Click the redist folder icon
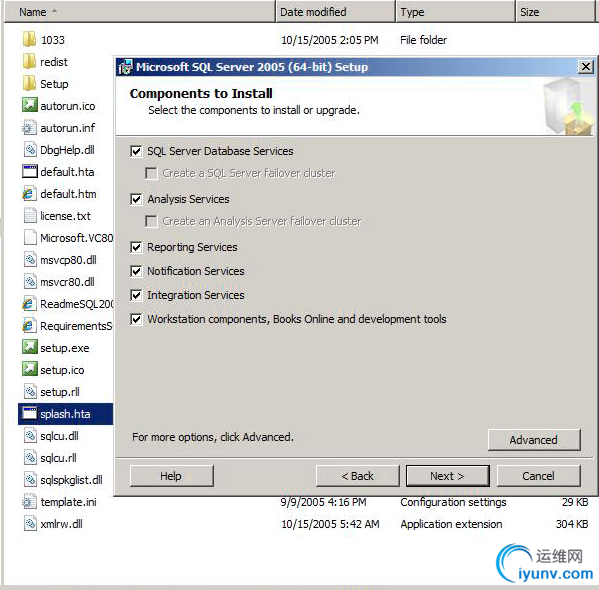Image resolution: width=599 pixels, height=590 pixels. tap(30, 62)
